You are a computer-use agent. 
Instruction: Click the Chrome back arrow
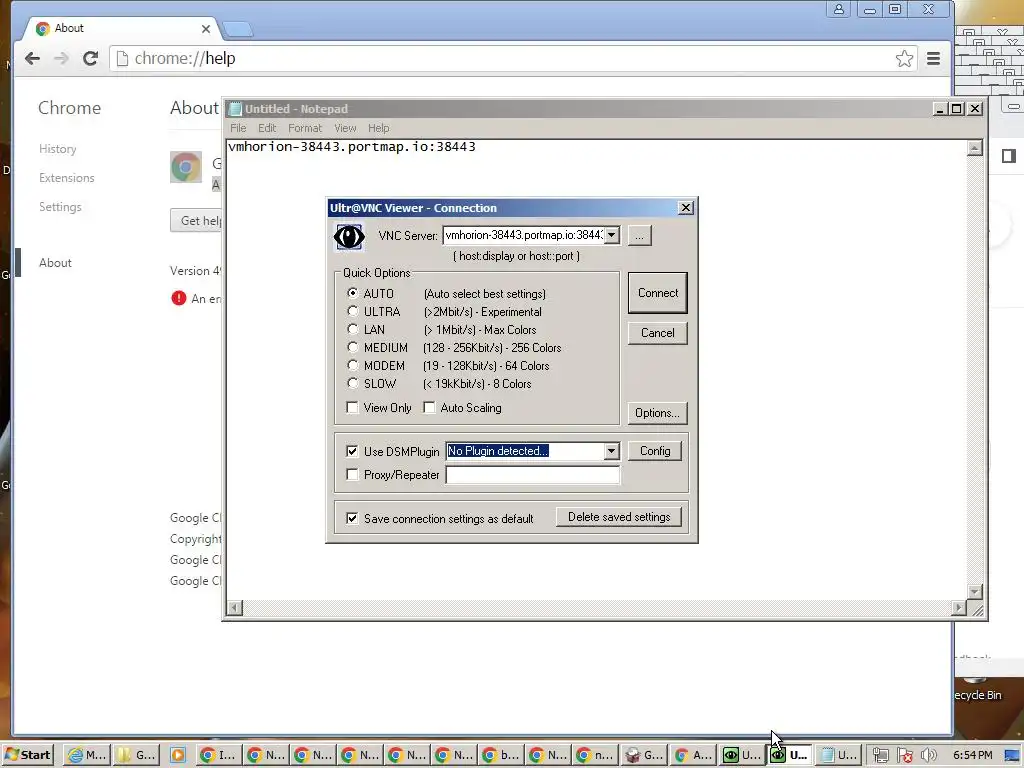[x=32, y=59]
